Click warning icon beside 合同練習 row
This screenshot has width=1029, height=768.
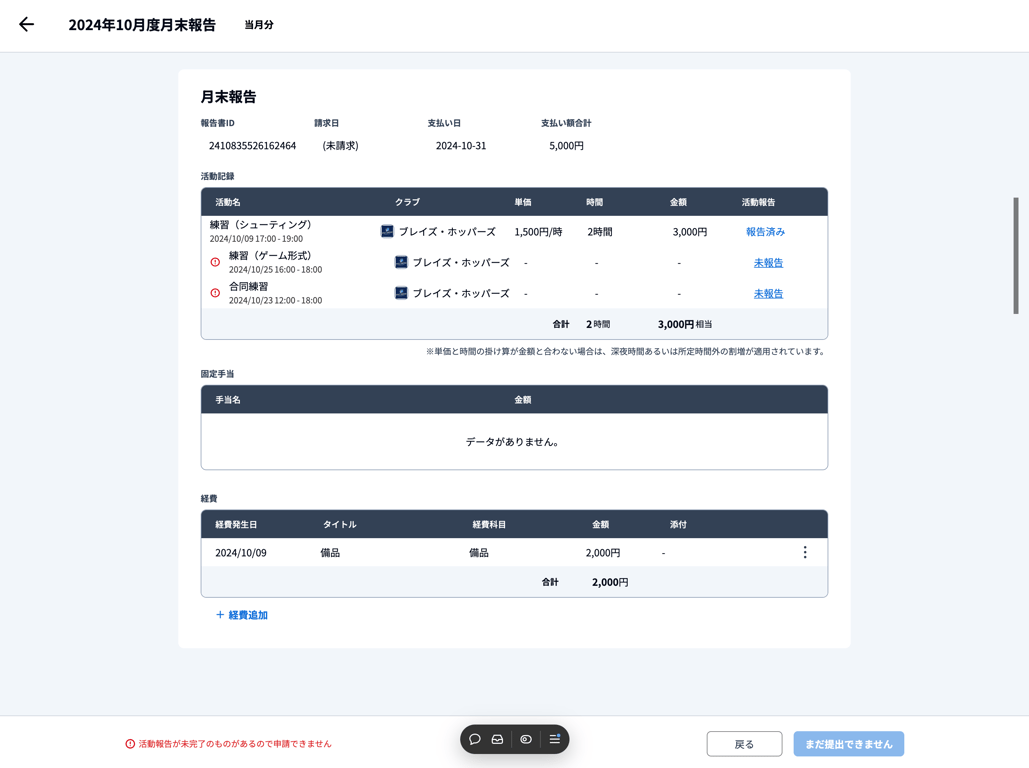coord(215,293)
